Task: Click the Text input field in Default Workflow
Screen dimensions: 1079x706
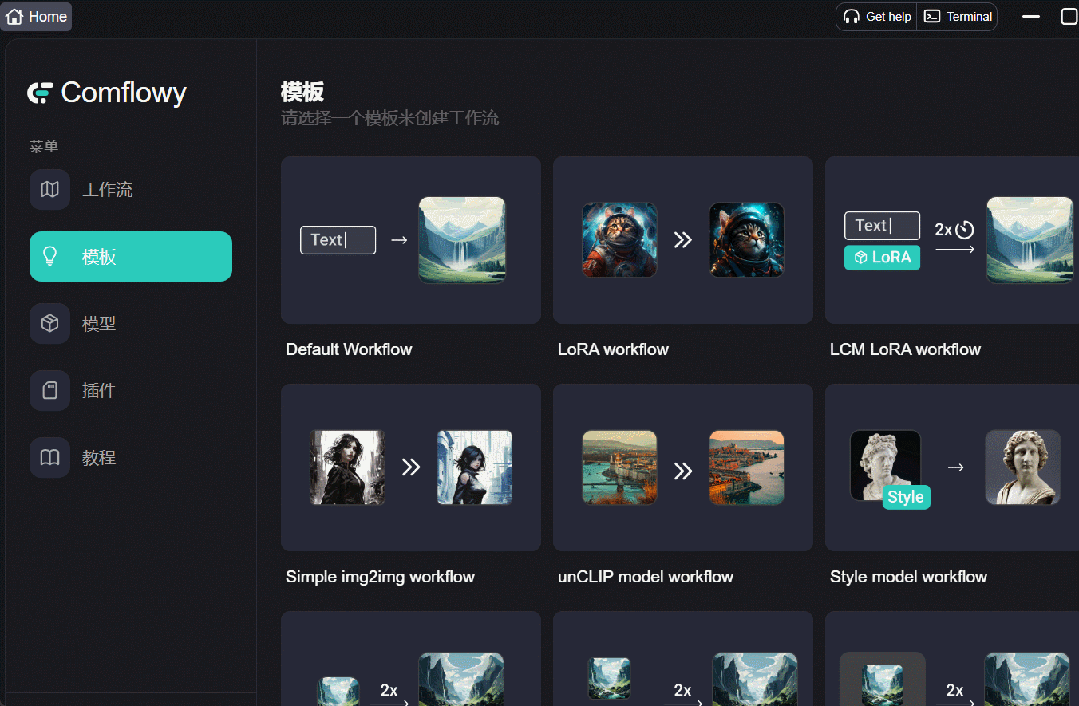Action: click(x=337, y=240)
